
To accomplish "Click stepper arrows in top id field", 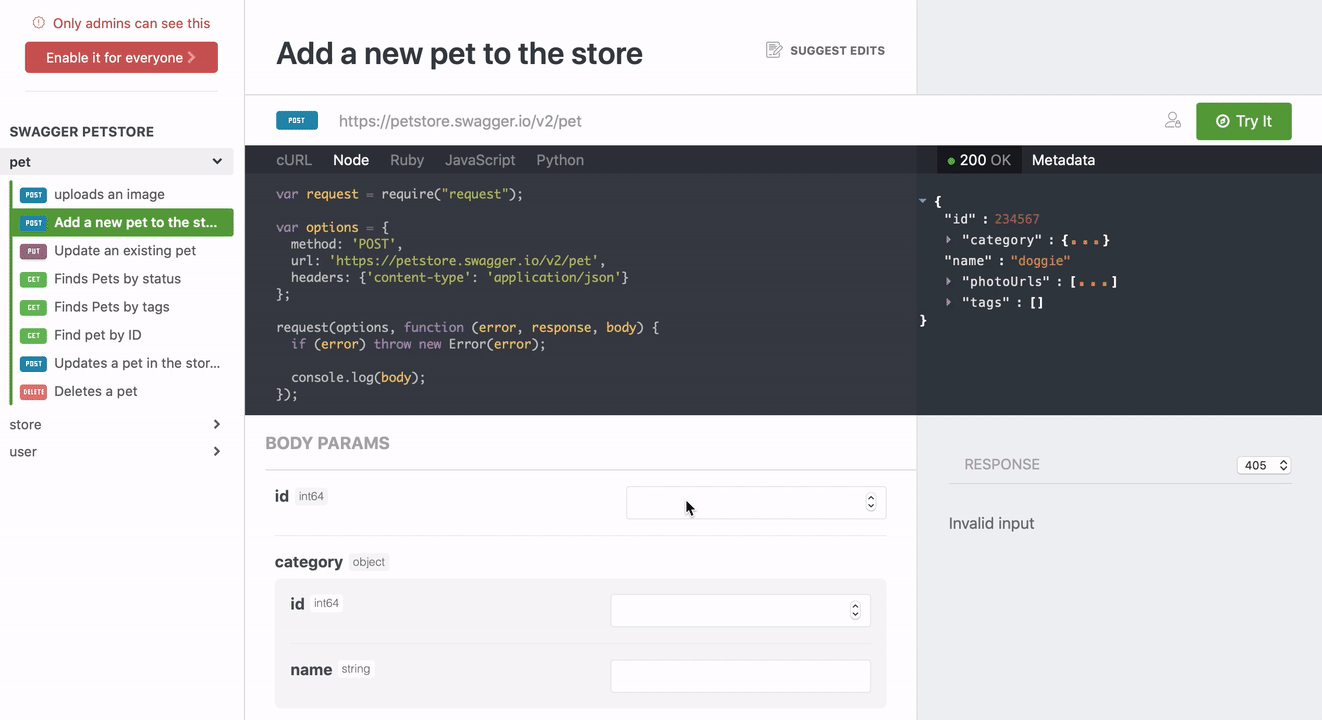I will click(871, 503).
